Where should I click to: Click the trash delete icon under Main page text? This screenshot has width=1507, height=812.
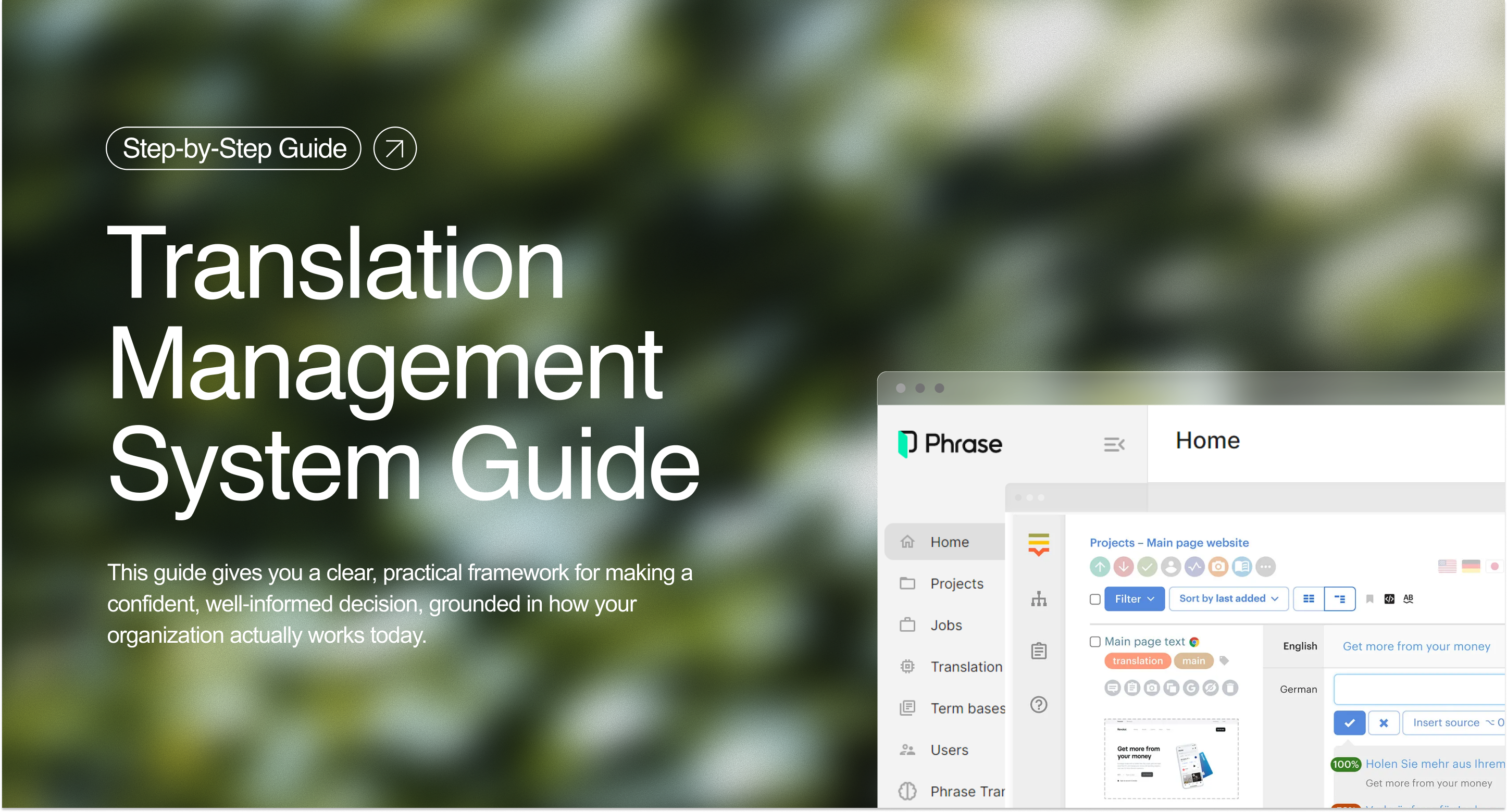click(x=1230, y=689)
